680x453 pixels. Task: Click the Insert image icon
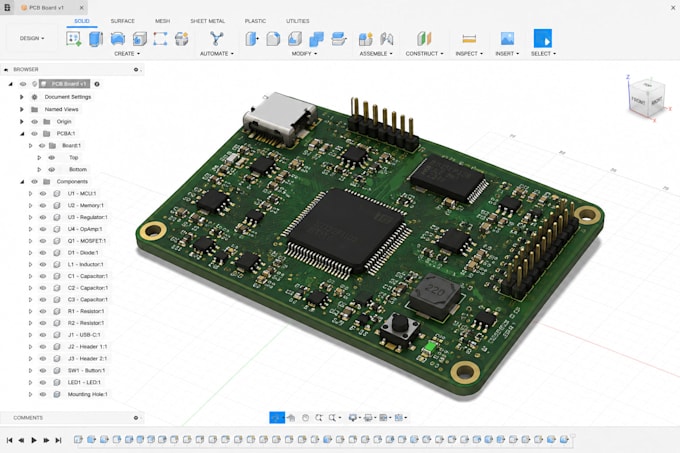[x=507, y=39]
